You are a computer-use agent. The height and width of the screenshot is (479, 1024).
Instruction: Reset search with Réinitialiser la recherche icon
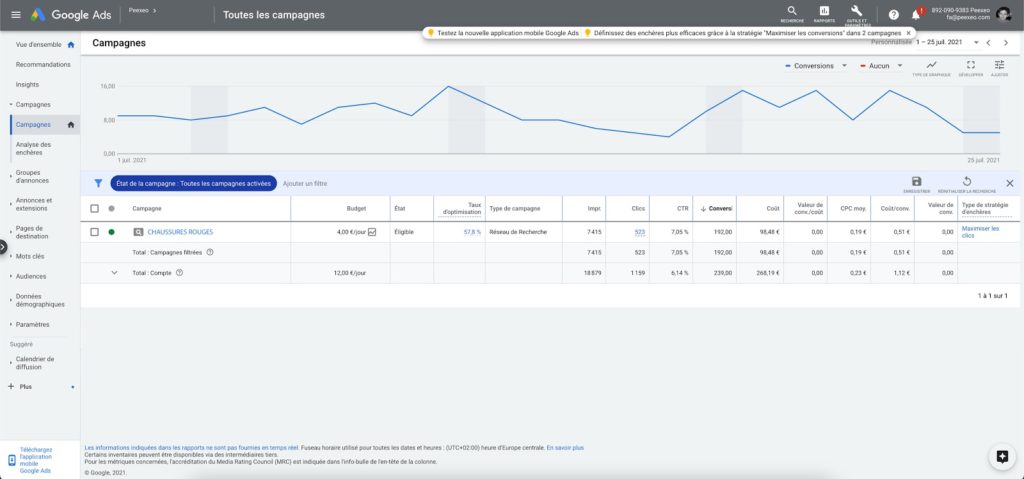pyautogui.click(x=967, y=184)
